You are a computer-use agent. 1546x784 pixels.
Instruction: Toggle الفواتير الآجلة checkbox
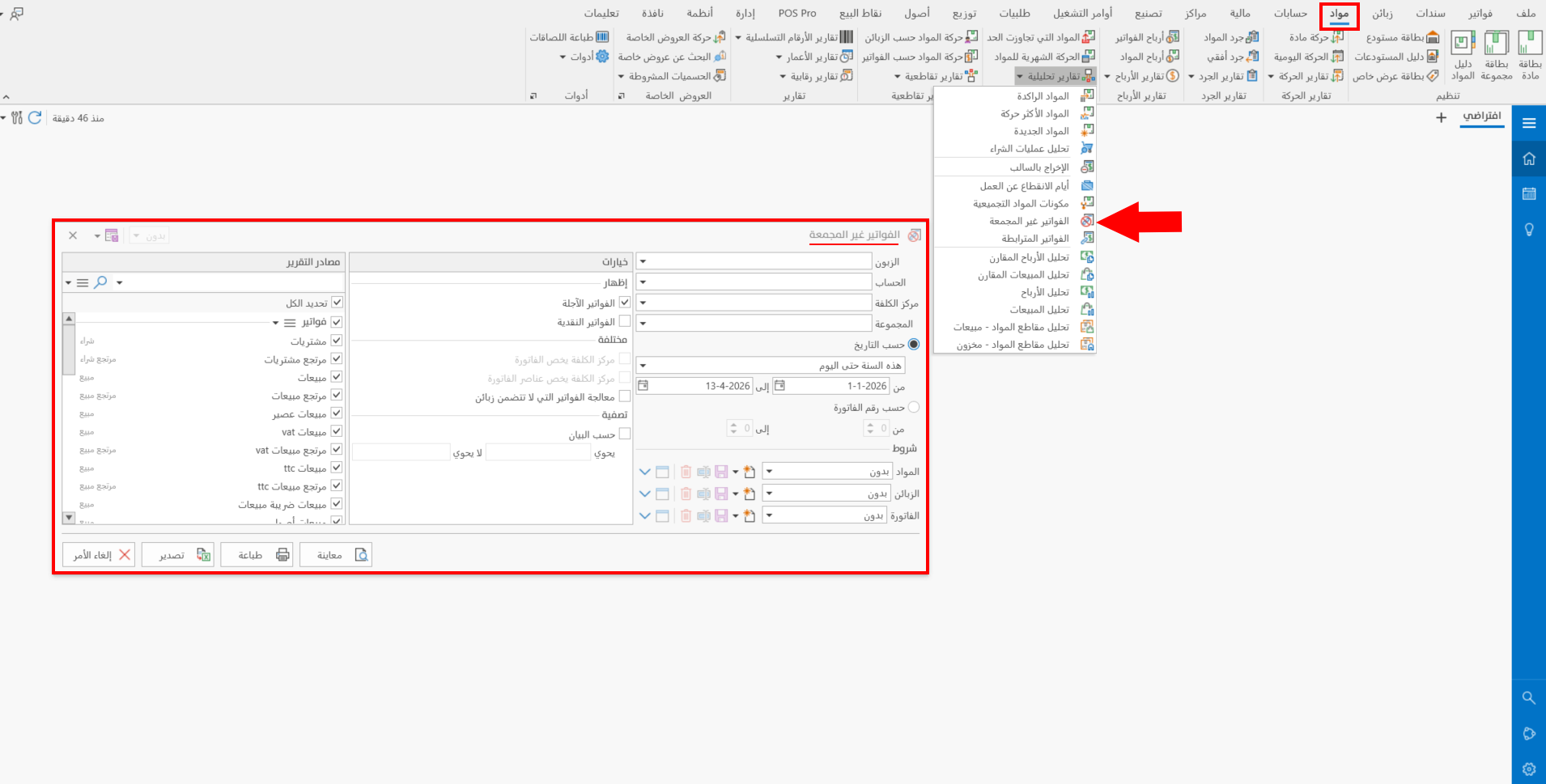pos(625,303)
